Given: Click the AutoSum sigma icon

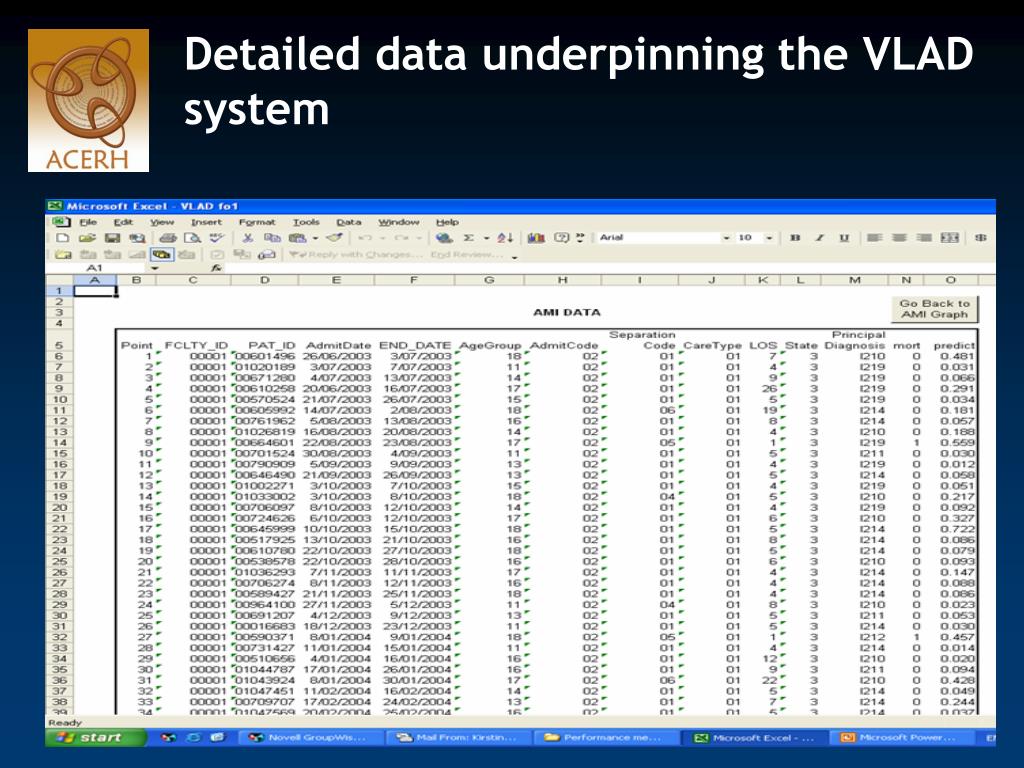Looking at the screenshot, I should [x=469, y=238].
